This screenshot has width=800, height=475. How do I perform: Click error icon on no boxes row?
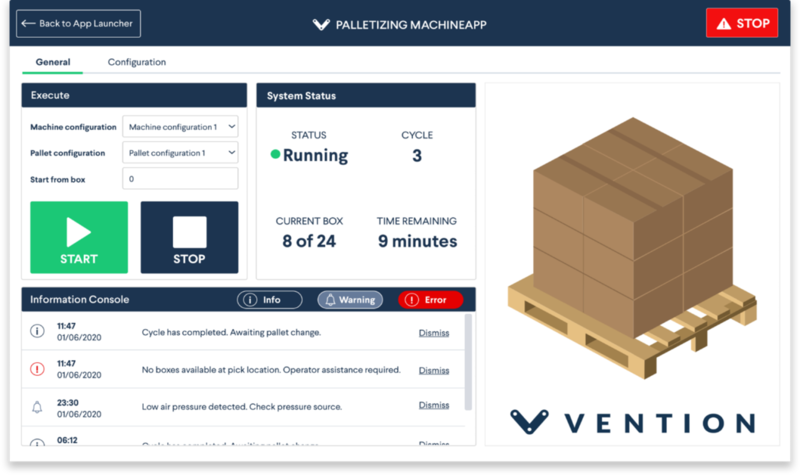point(37,369)
